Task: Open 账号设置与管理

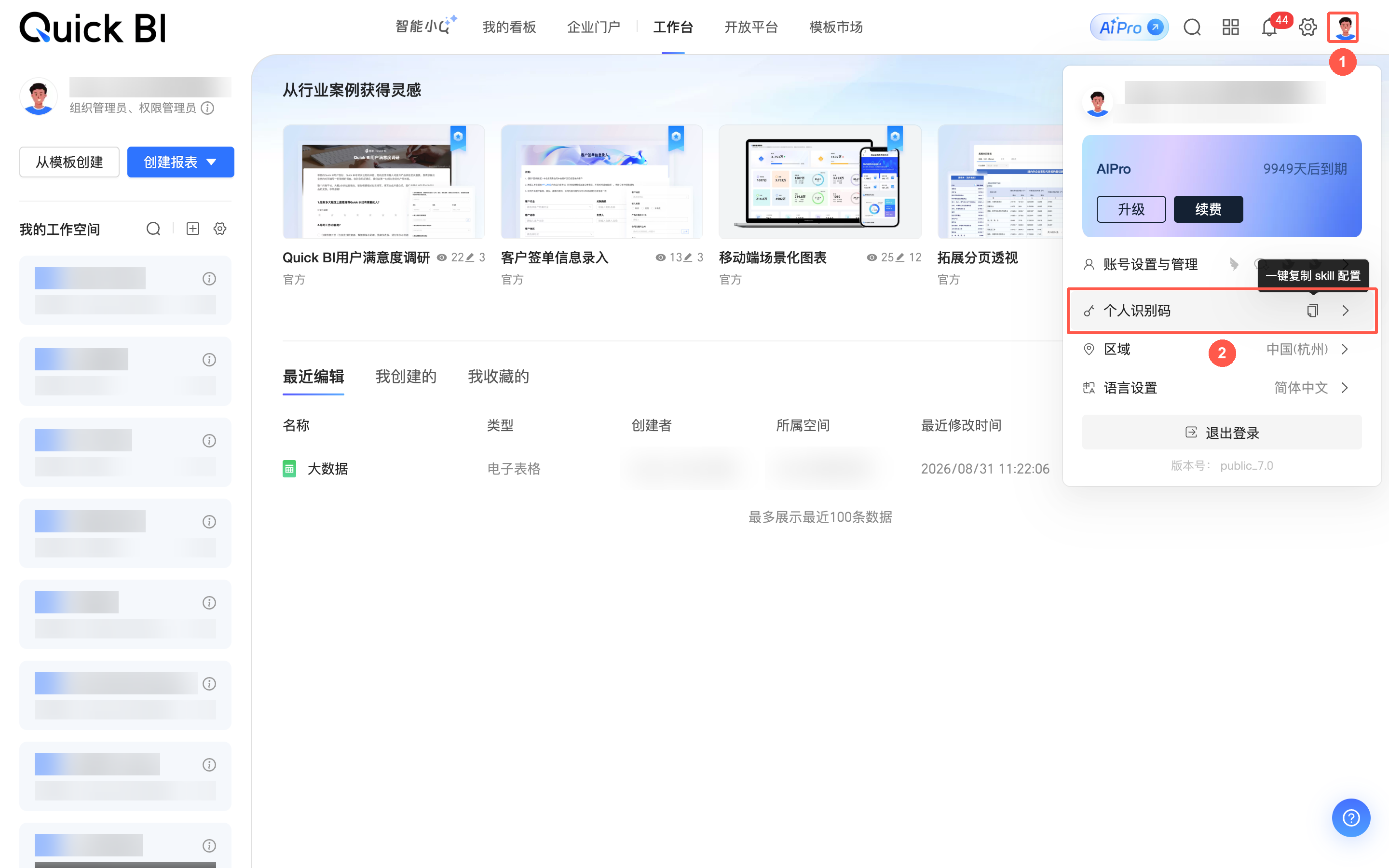Action: coord(1150,264)
